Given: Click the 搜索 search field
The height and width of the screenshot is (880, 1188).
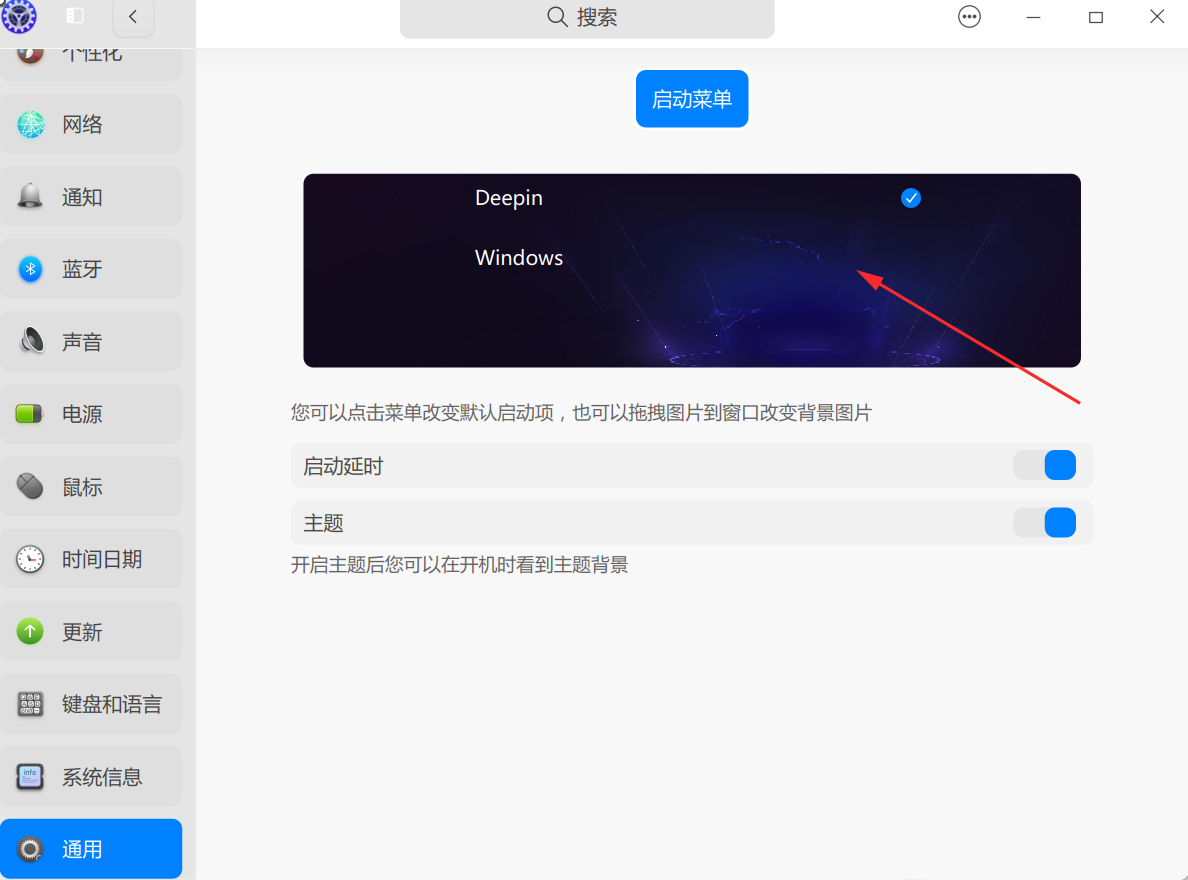Looking at the screenshot, I should [x=587, y=17].
